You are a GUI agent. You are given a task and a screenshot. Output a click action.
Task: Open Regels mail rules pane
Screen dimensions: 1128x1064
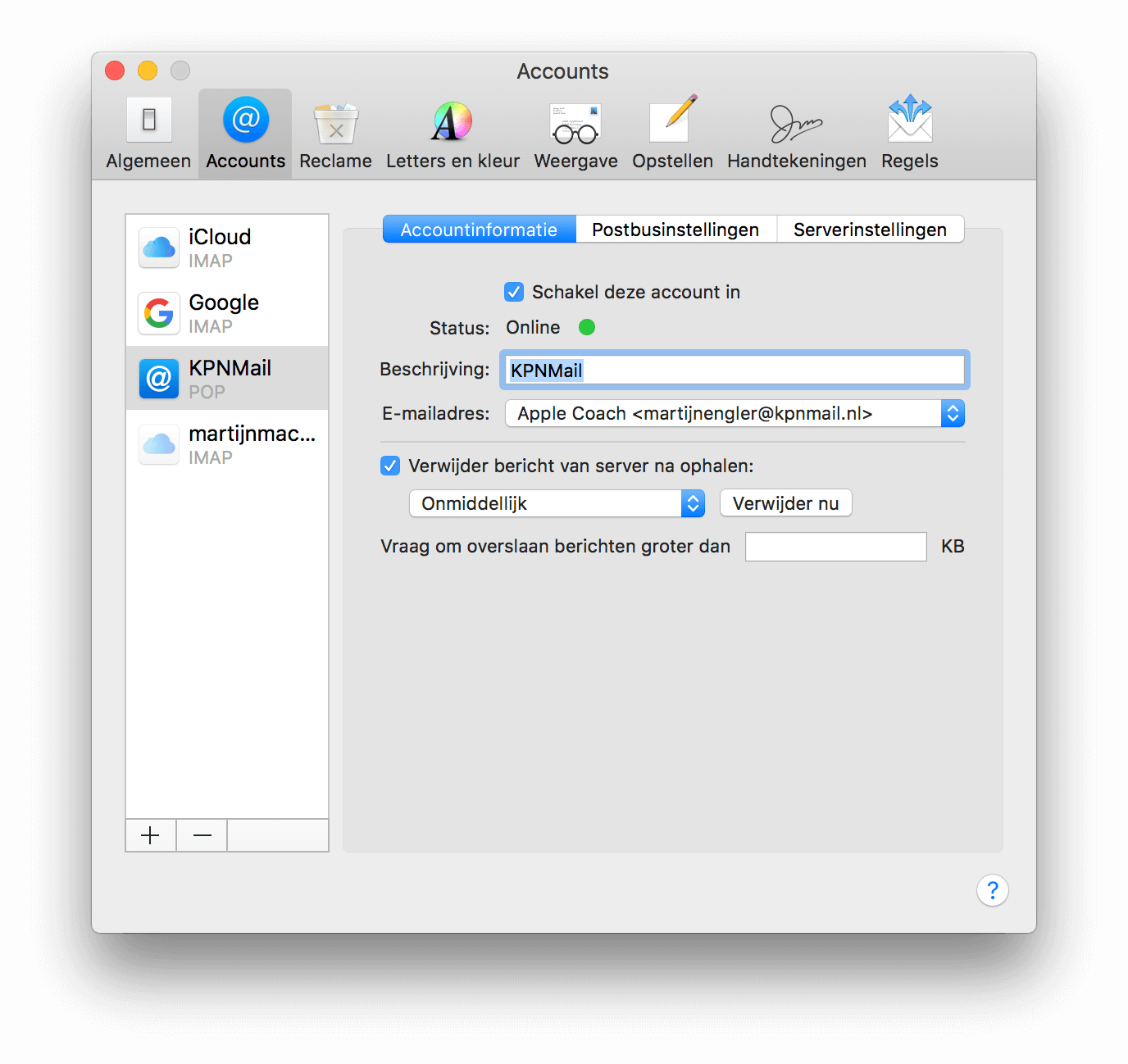pyautogui.click(x=910, y=134)
